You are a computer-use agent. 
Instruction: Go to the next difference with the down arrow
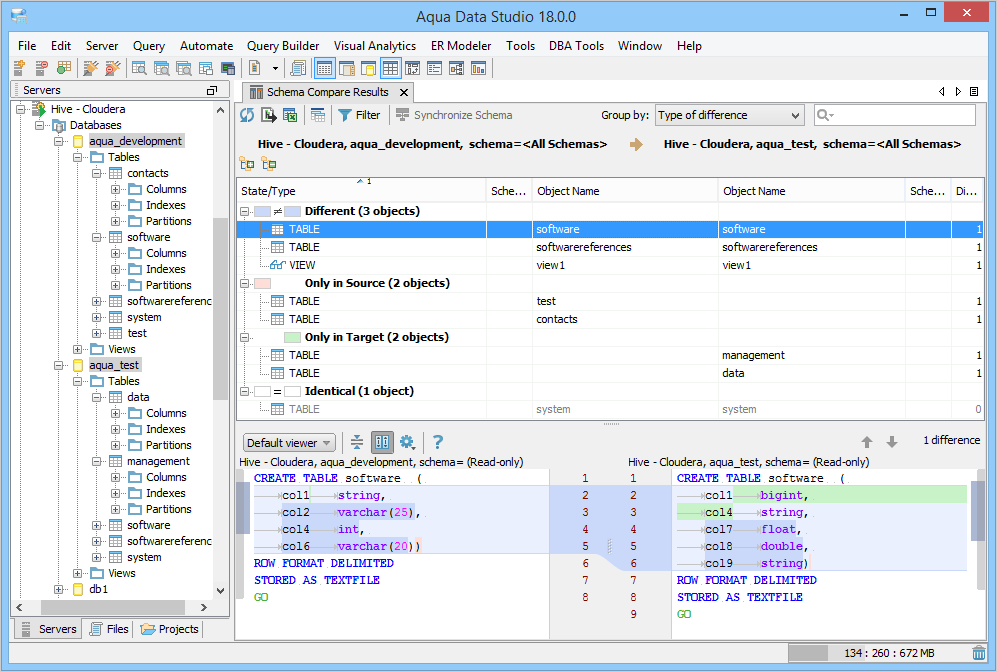pos(891,442)
